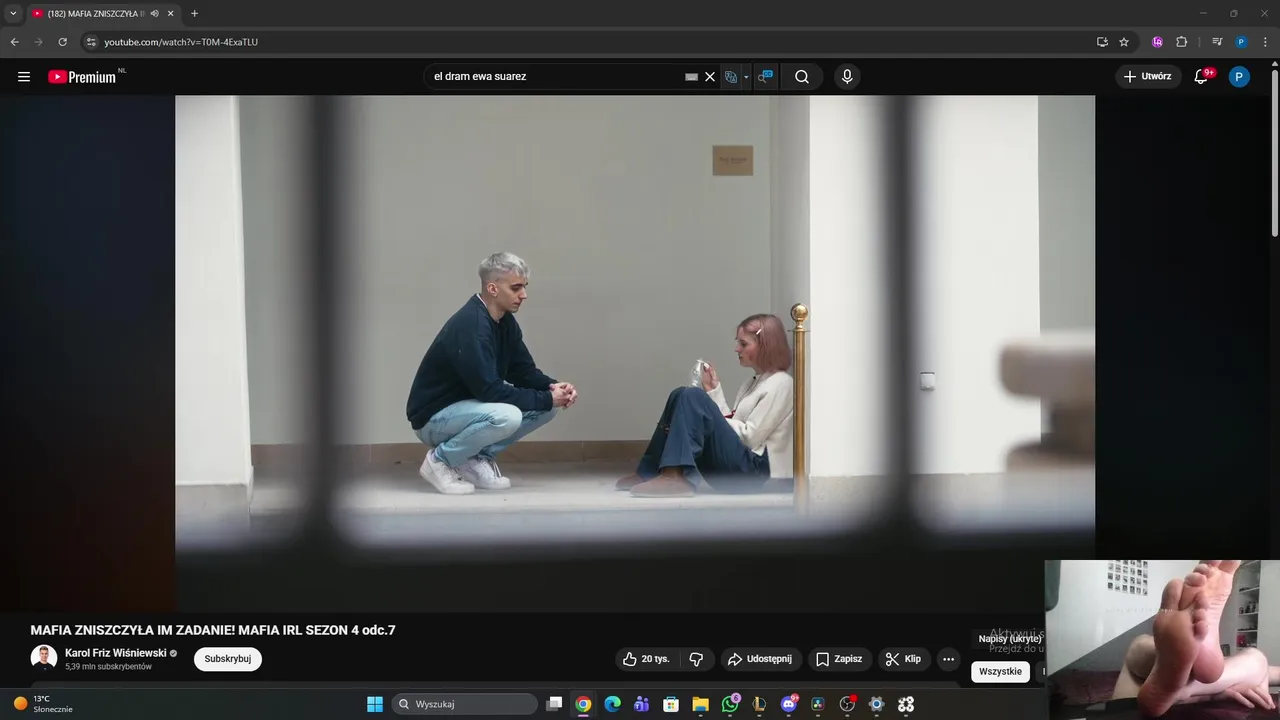Like the video (20 tys.)
Screen dimensions: 1280x720
coord(646,659)
